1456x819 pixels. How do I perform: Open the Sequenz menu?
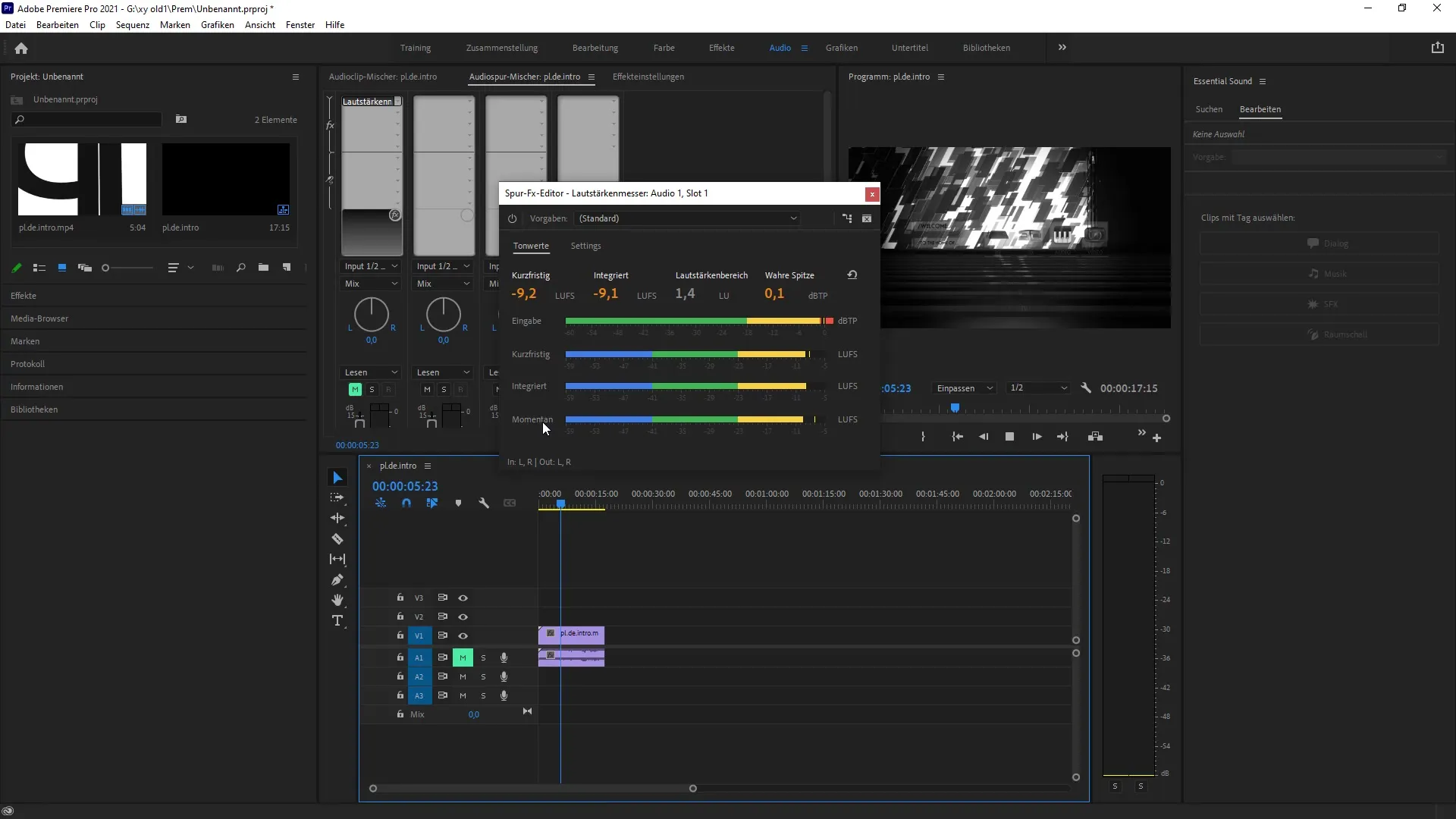pos(133,25)
